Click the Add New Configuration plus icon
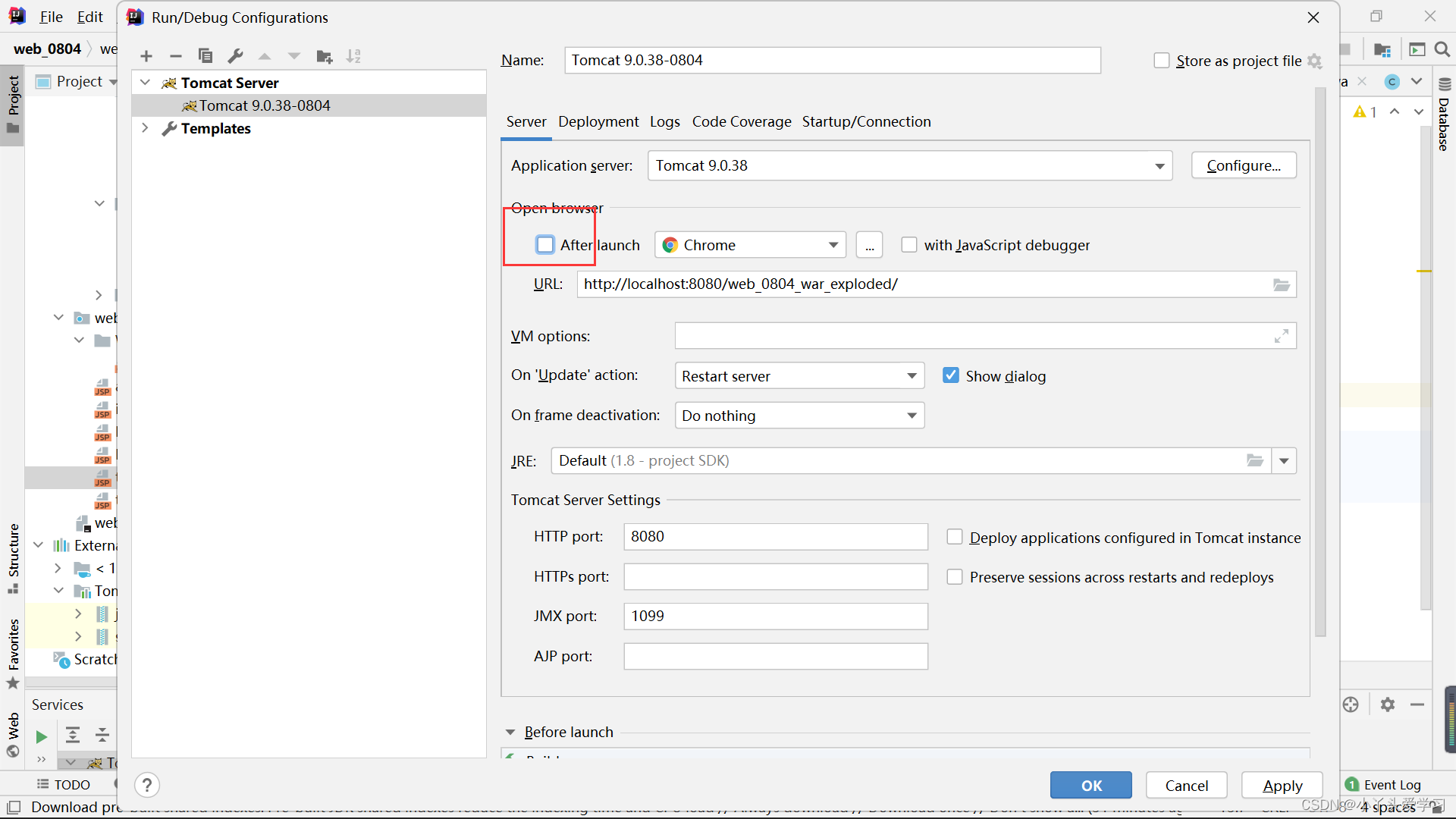 click(x=146, y=56)
